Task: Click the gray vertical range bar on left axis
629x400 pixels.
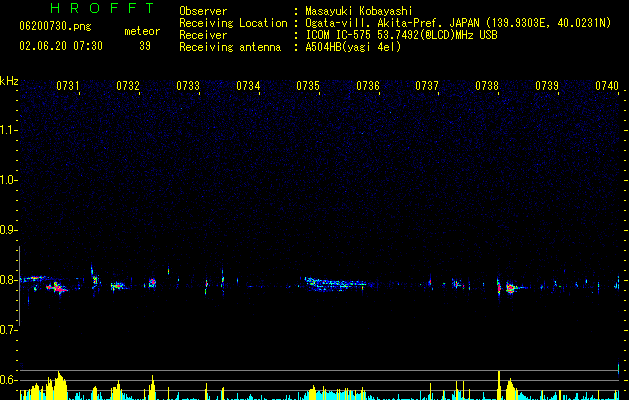Action: 19,285
